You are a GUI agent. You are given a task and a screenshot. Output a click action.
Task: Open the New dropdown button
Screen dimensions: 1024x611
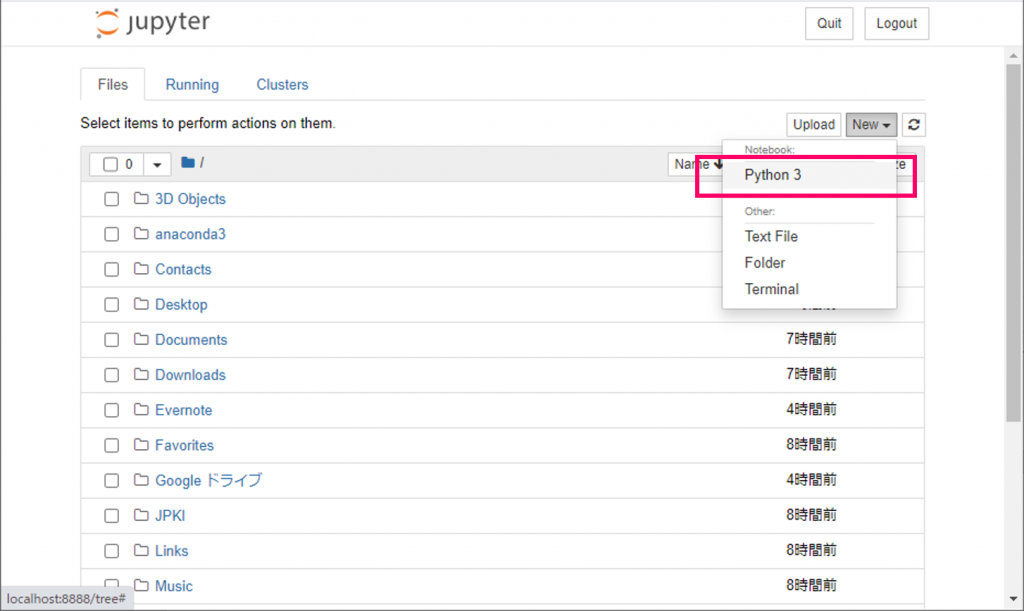click(x=872, y=125)
